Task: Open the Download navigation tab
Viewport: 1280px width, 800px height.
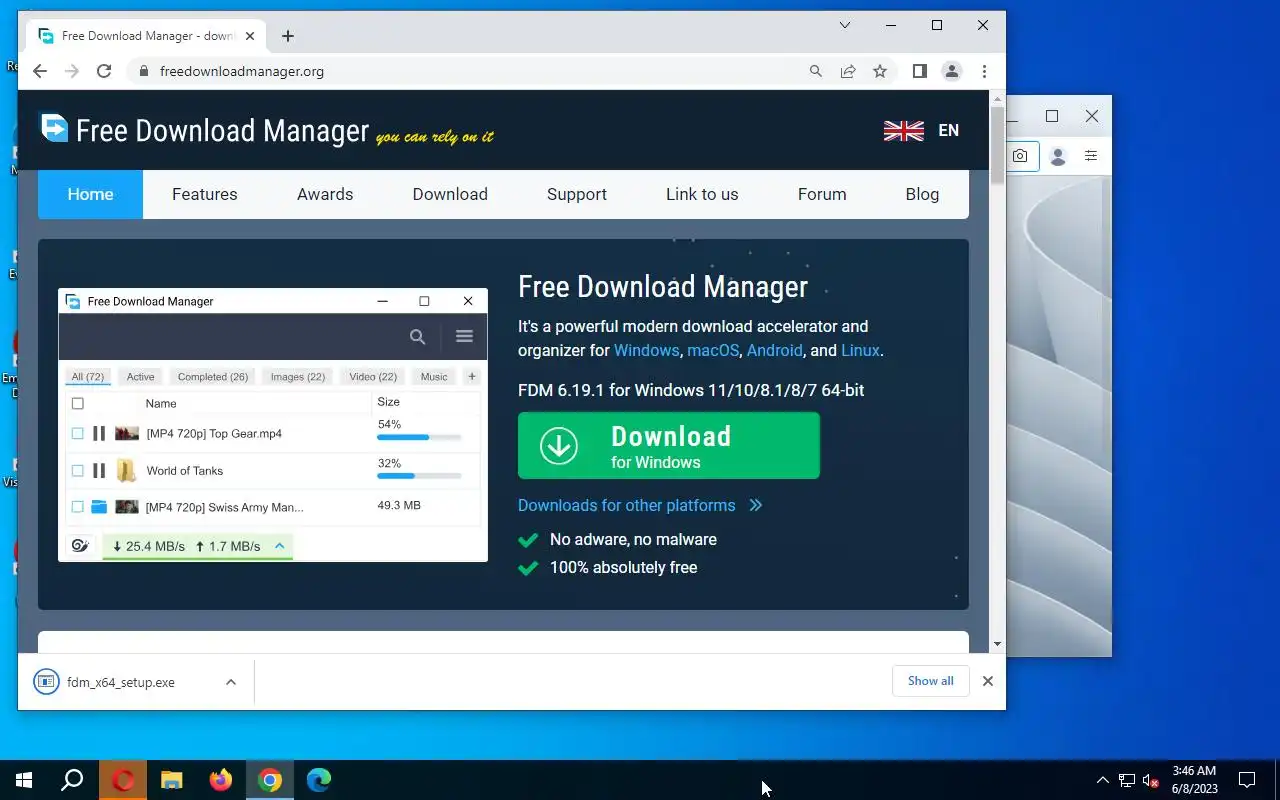Action: point(450,194)
